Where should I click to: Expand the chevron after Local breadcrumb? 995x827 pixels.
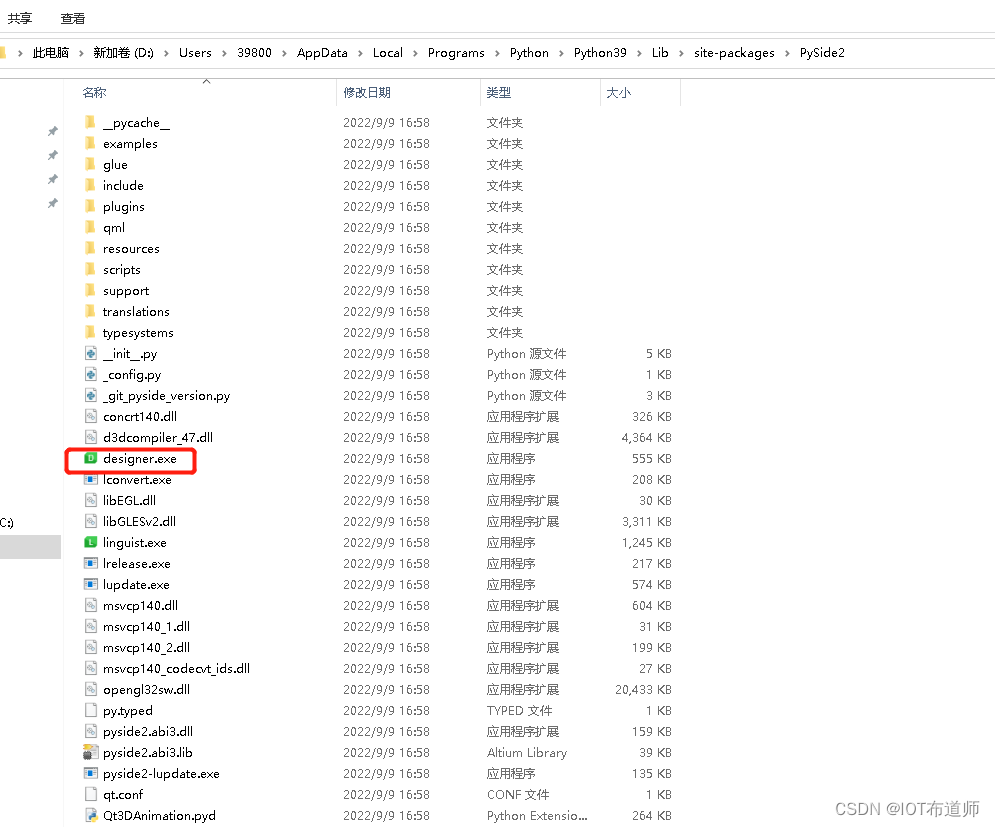coord(415,53)
